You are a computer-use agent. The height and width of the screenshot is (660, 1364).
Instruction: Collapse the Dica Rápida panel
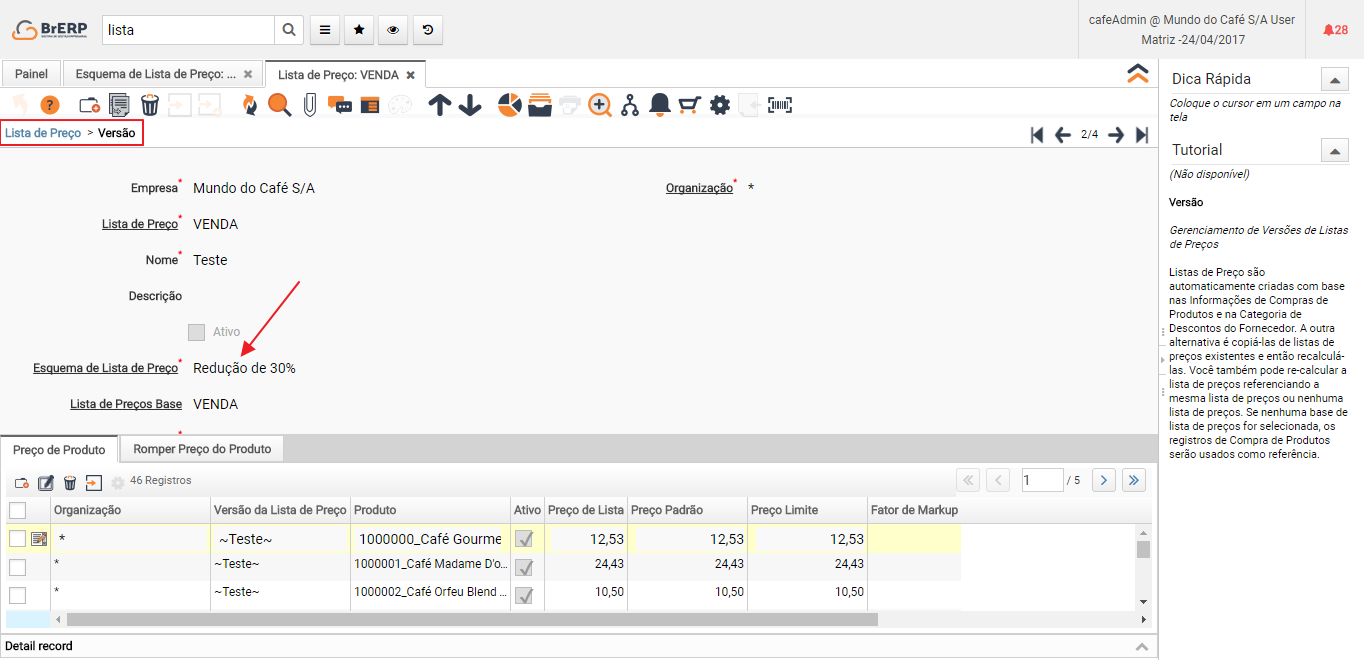(x=1334, y=80)
